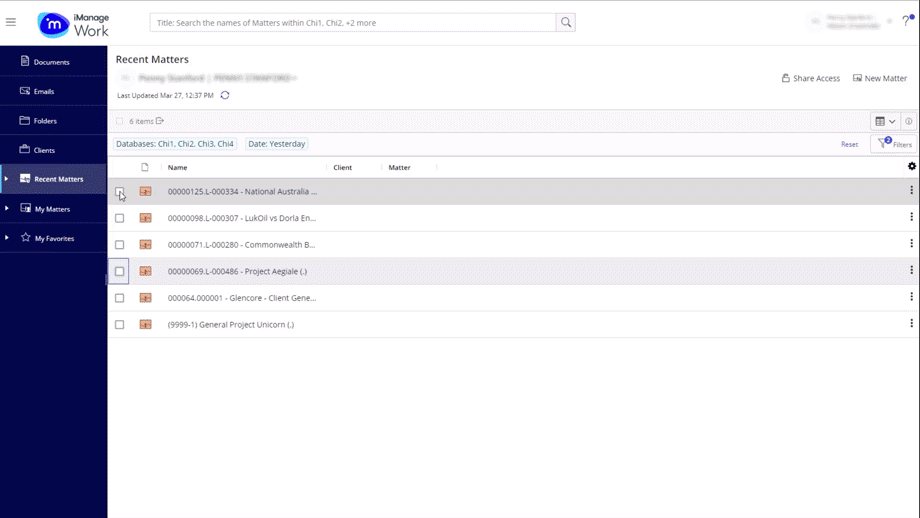Open the column settings gear icon
This screenshot has height=518, width=920.
(911, 167)
